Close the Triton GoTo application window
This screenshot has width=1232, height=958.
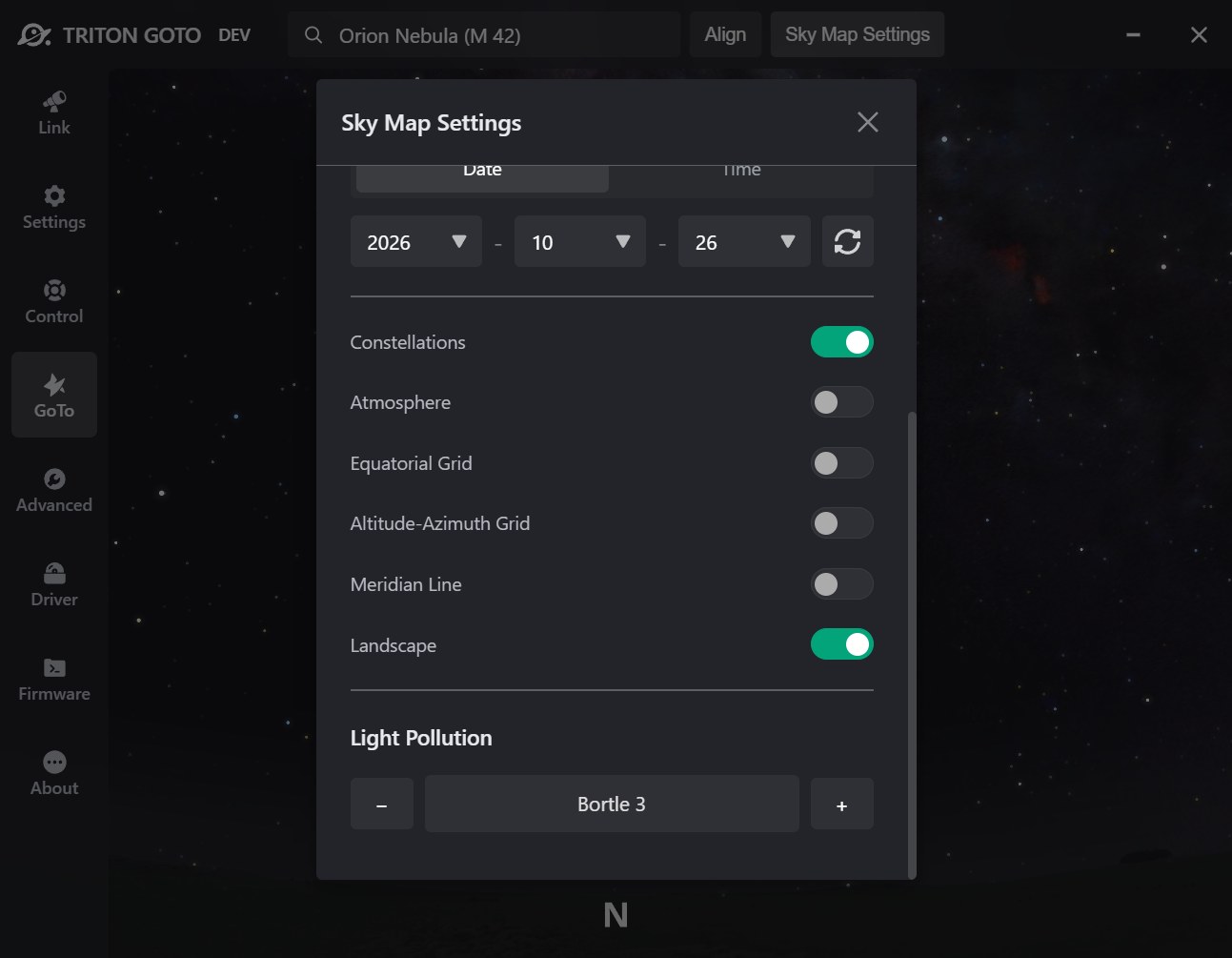click(x=1199, y=35)
